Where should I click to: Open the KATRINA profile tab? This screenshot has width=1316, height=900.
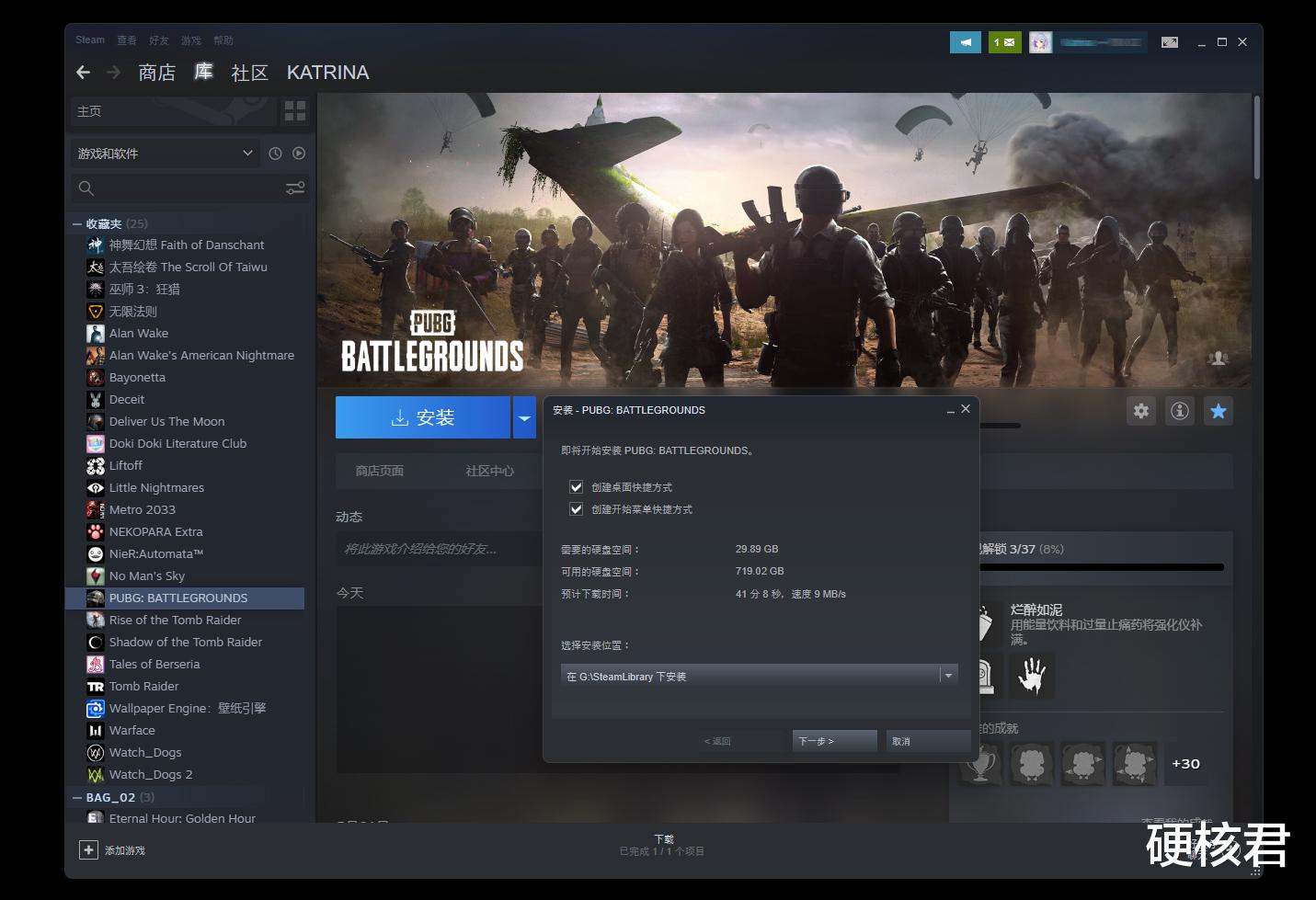[x=328, y=73]
